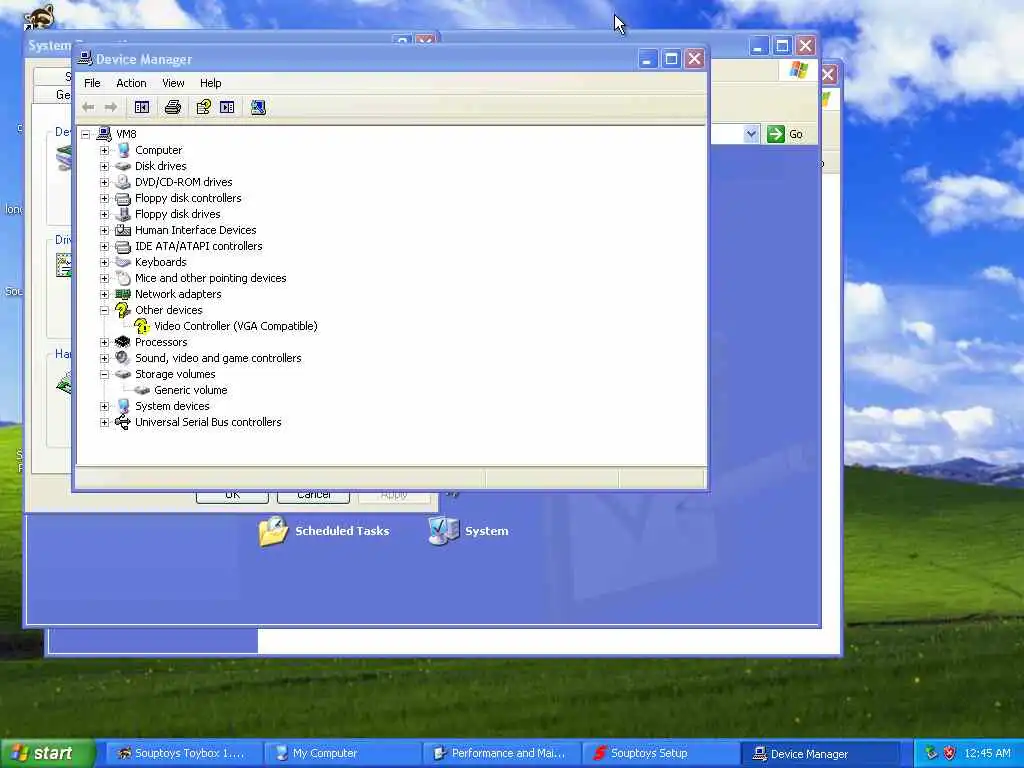Image resolution: width=1024 pixels, height=768 pixels.
Task: Click the Network adapters icon
Action: tap(123, 294)
